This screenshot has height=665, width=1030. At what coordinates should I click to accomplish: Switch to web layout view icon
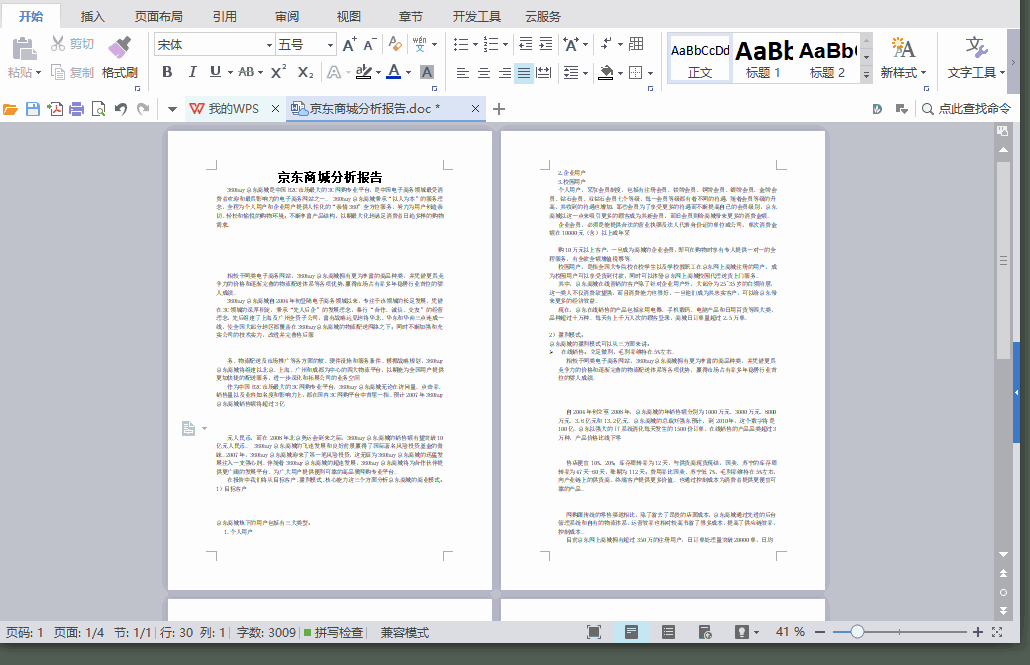(x=705, y=632)
